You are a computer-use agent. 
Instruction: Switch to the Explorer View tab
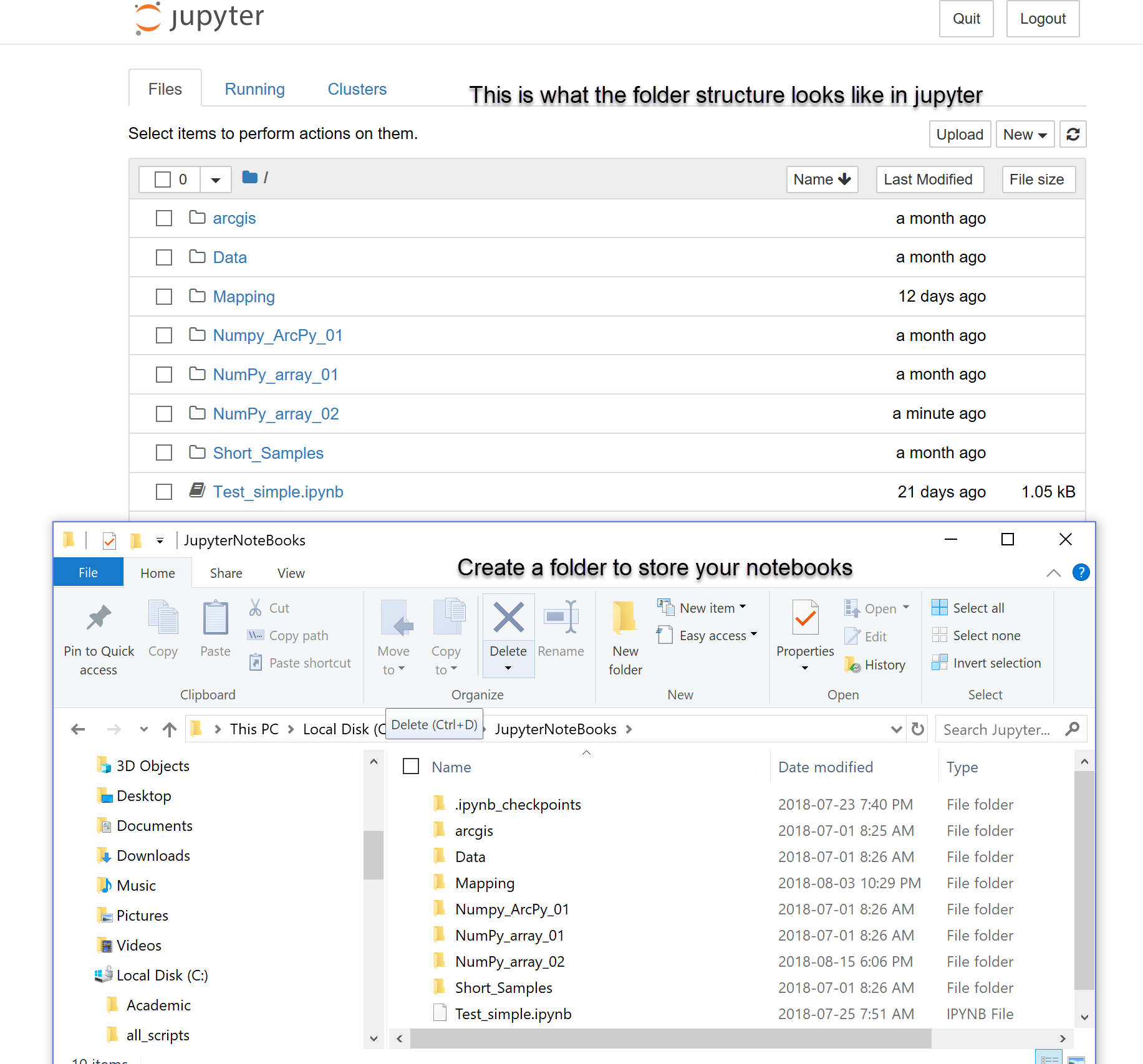click(x=291, y=573)
